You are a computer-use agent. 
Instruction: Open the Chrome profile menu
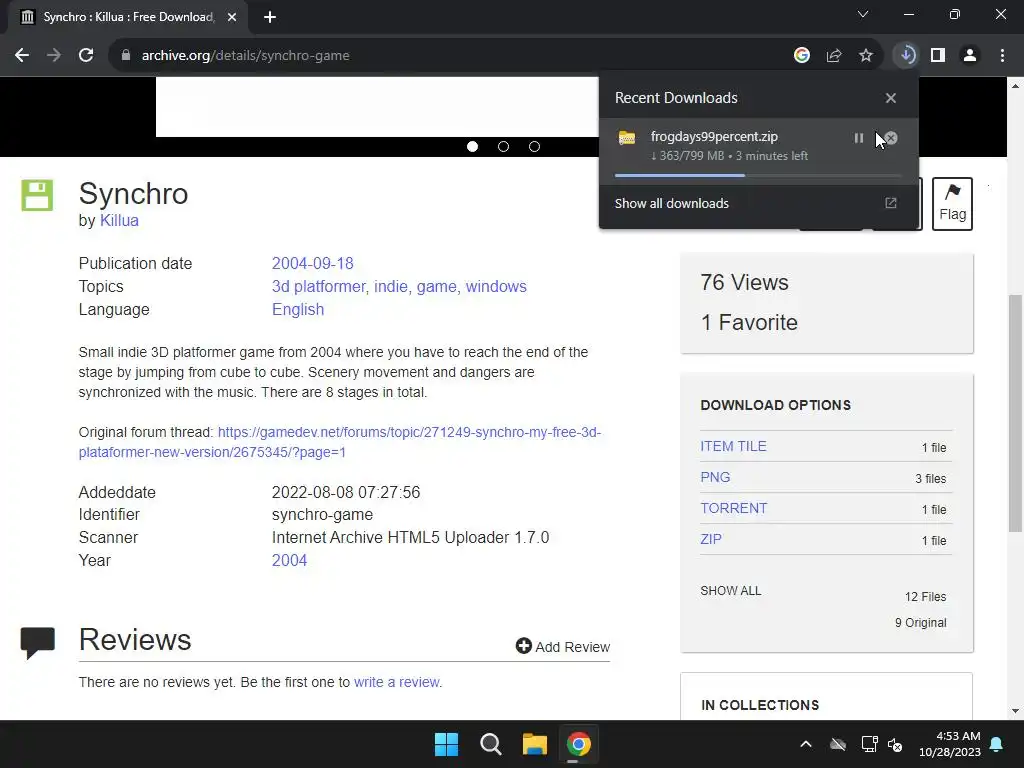click(x=970, y=56)
